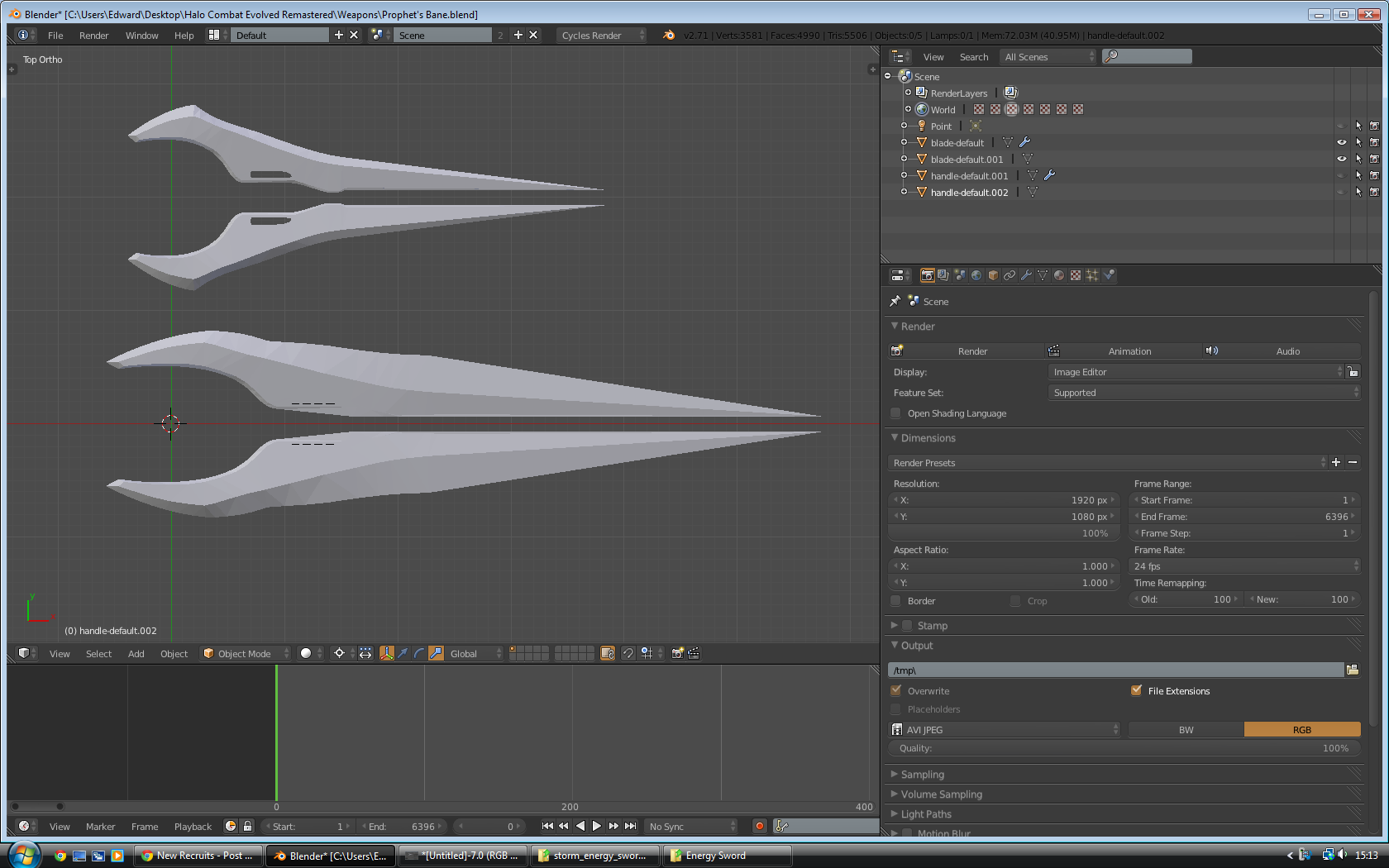This screenshot has width=1389, height=868.
Task: Click the pin icon beside Scene breadcrumb
Action: pyautogui.click(x=895, y=301)
